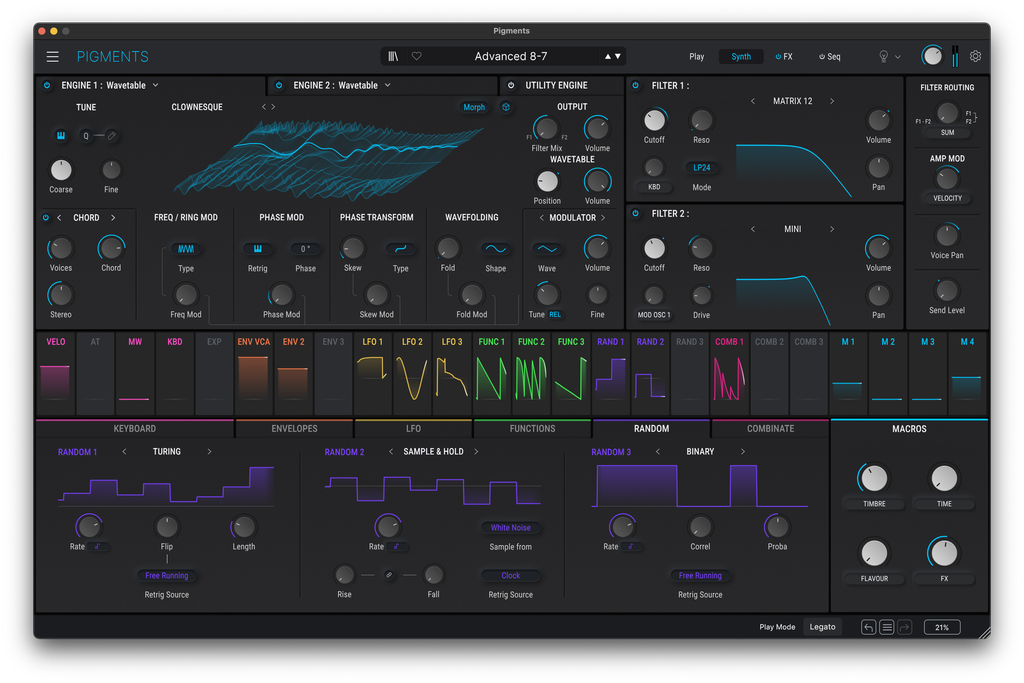This screenshot has width=1024, height=683.
Task: Click the Amp Mod VELOCITY button
Action: (947, 199)
